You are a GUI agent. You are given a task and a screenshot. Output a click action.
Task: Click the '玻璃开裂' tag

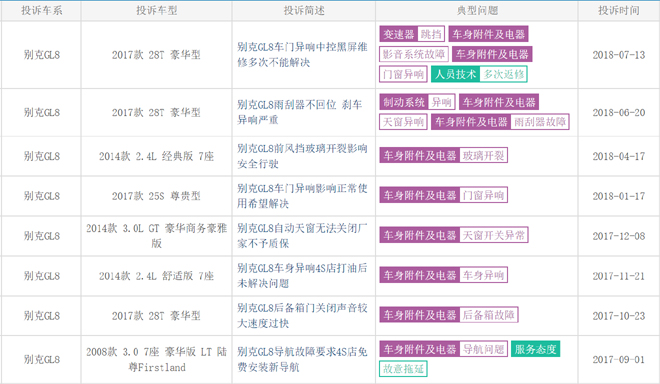[x=483, y=155]
